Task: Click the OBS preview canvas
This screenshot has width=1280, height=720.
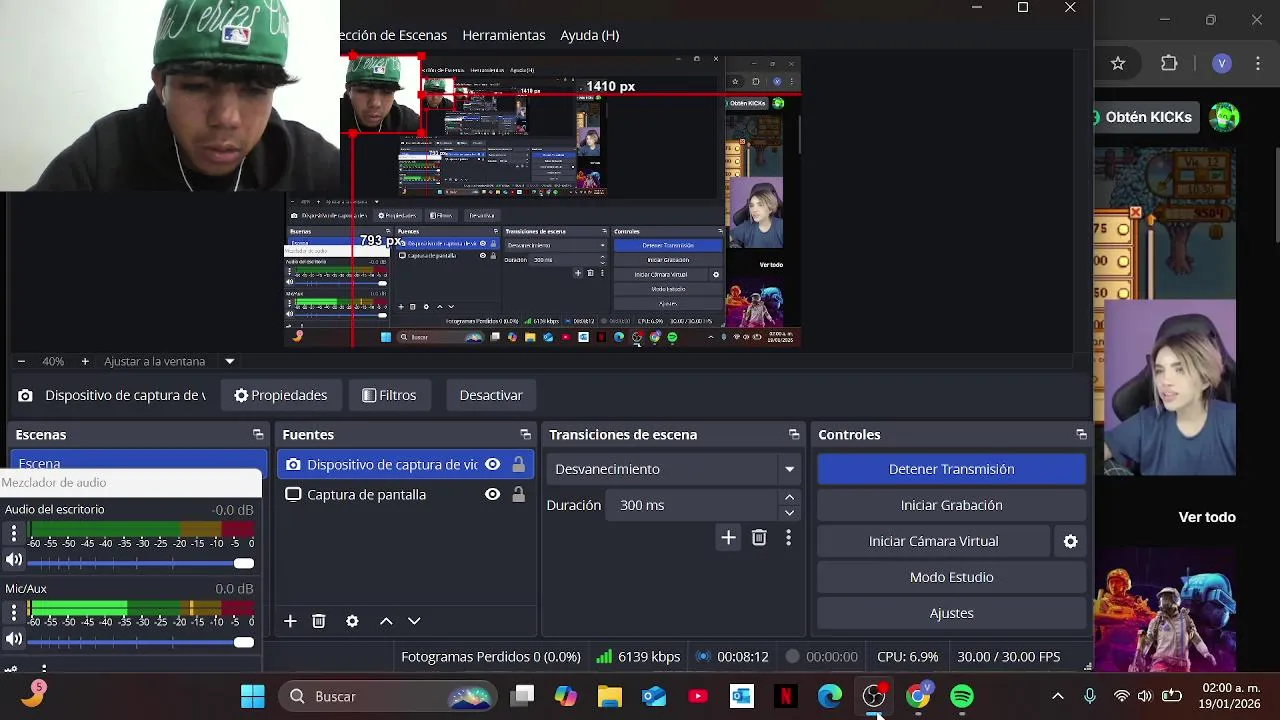Action: click(x=543, y=200)
